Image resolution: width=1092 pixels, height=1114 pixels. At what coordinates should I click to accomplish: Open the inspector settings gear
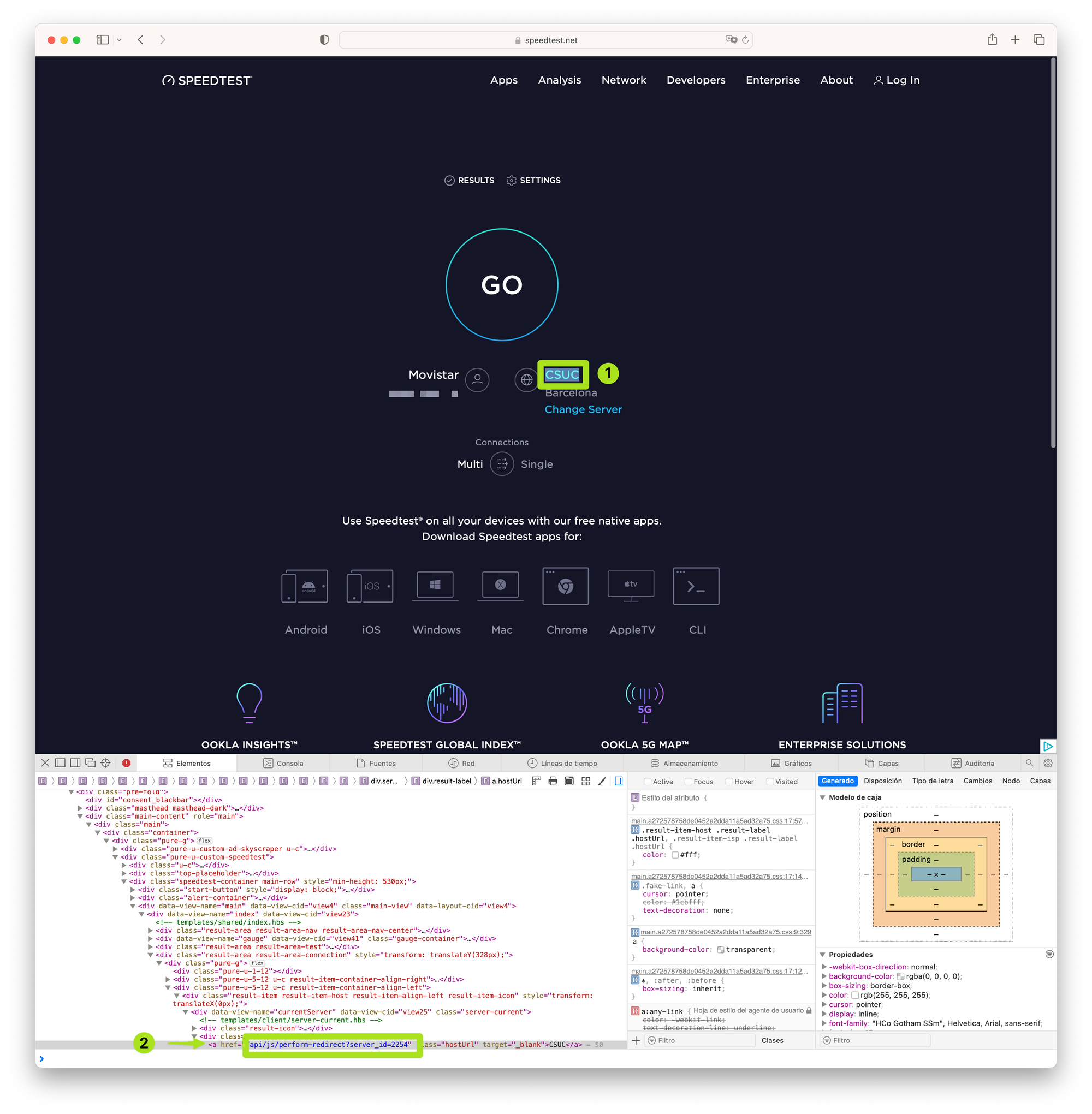pyautogui.click(x=1048, y=762)
